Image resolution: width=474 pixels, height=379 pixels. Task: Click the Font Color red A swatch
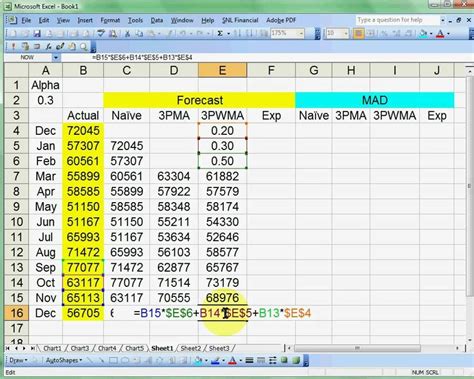(440, 34)
